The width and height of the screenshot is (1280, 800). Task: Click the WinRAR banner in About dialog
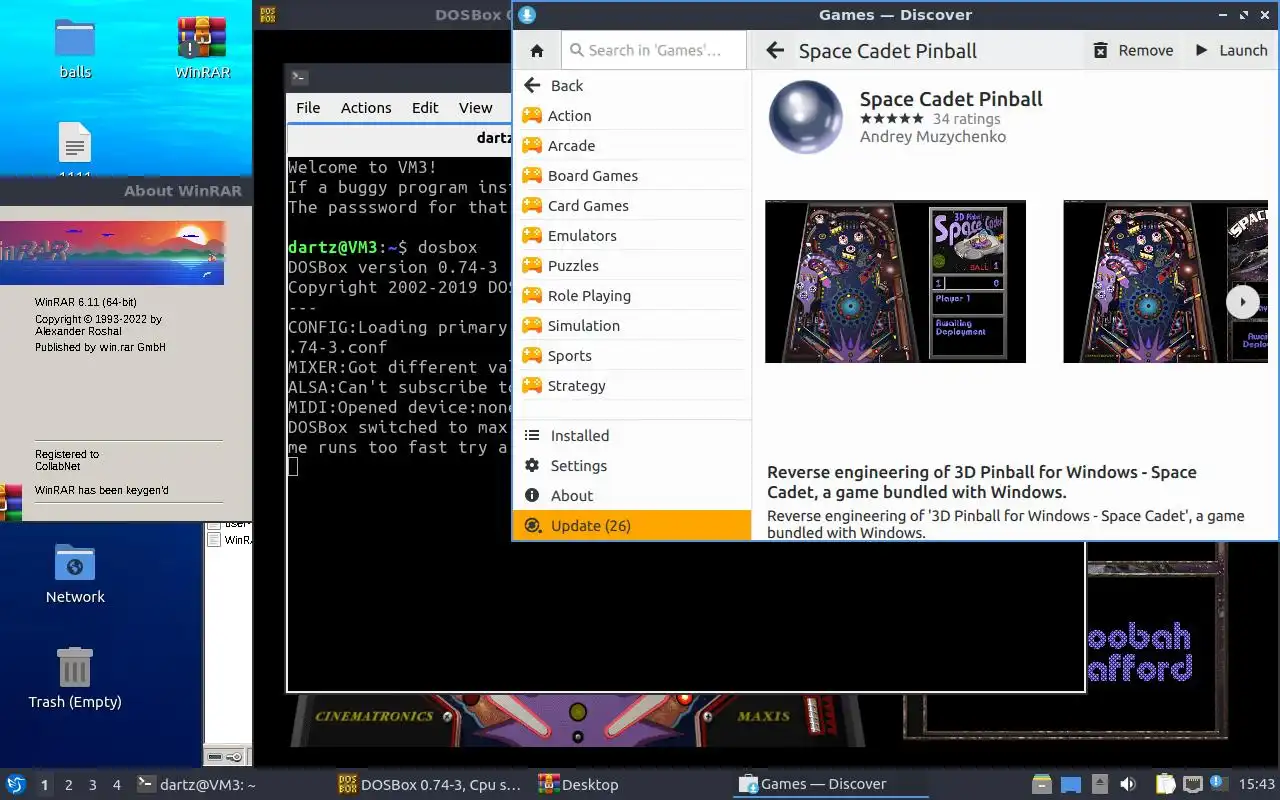click(112, 253)
